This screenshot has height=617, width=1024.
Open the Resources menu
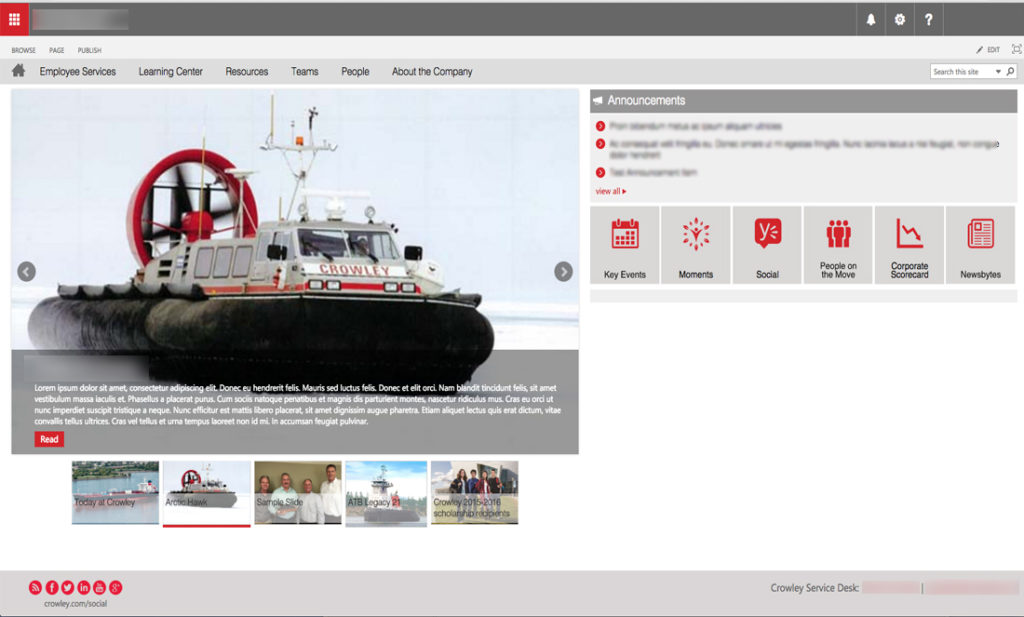click(247, 72)
